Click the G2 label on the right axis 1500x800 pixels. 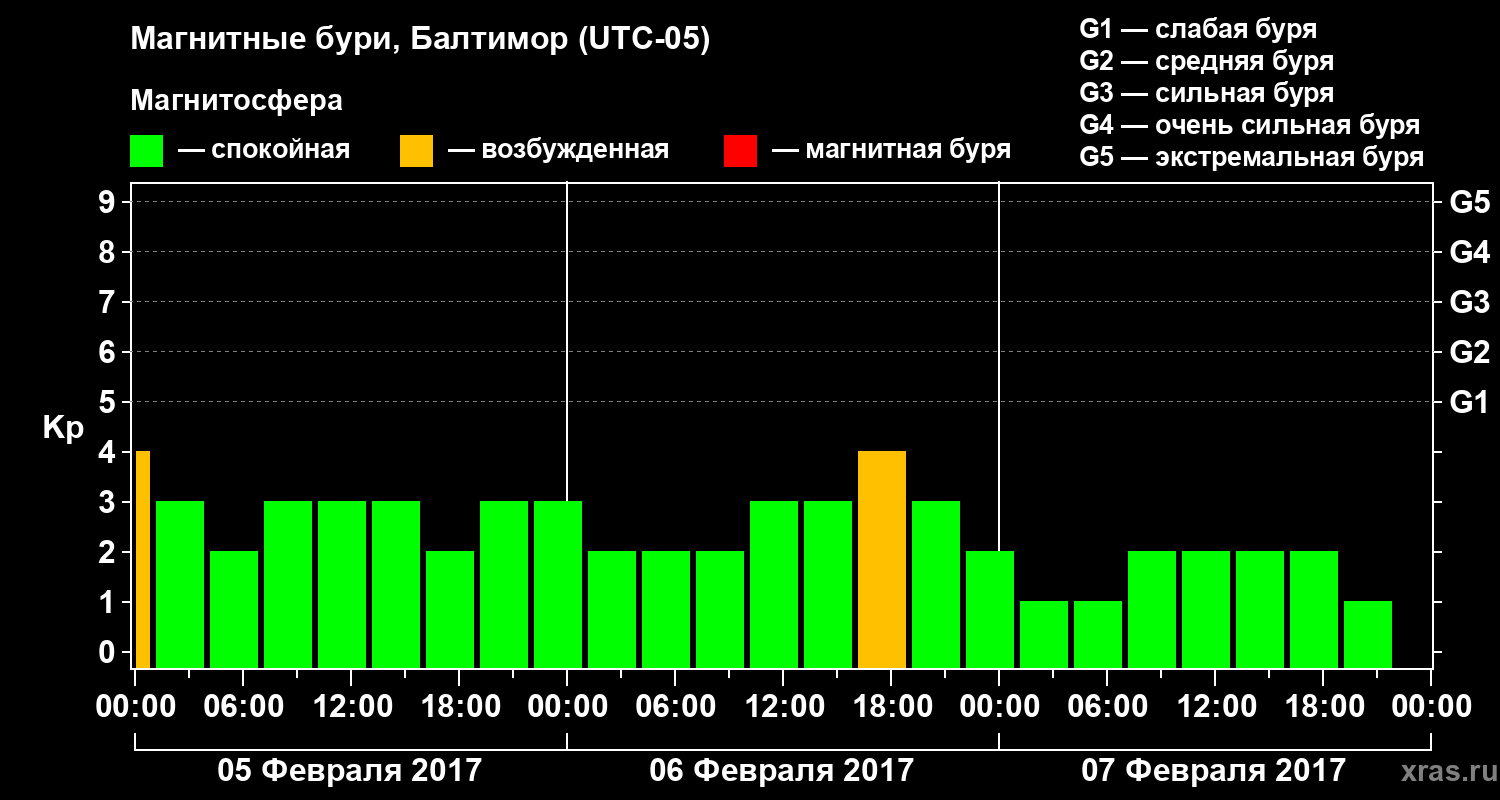point(1469,352)
